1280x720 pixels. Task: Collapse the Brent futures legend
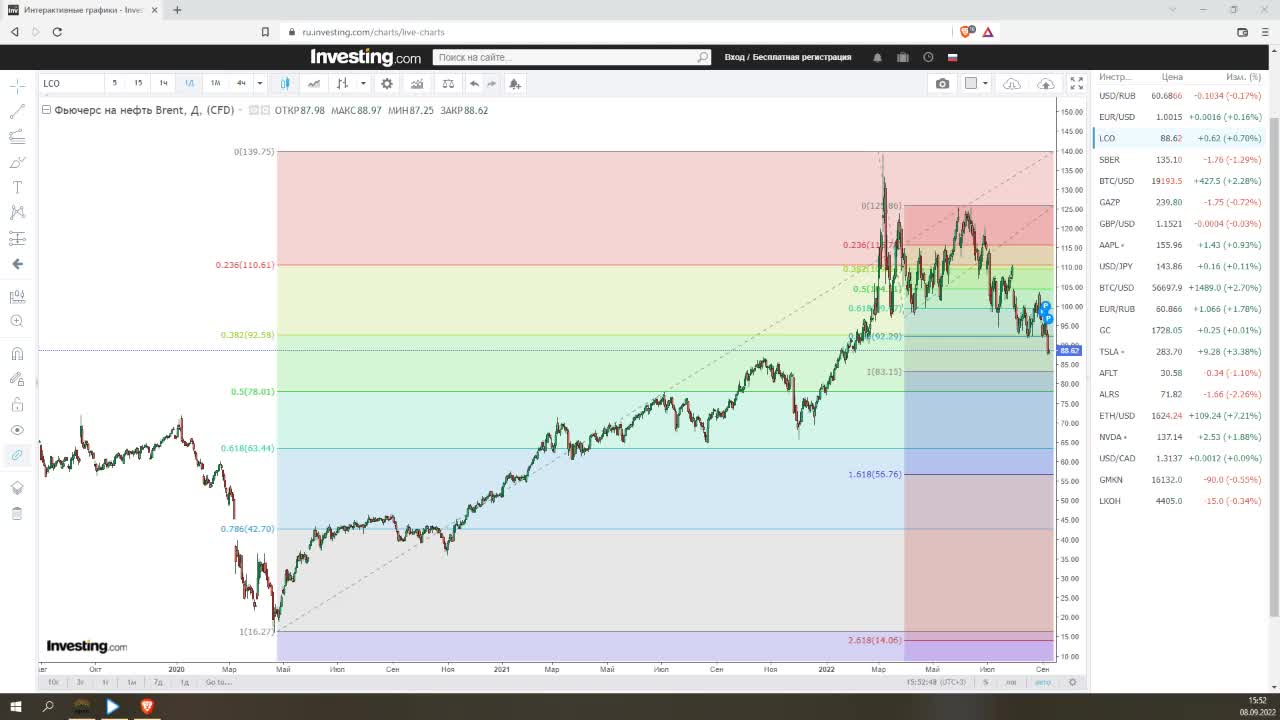point(46,110)
